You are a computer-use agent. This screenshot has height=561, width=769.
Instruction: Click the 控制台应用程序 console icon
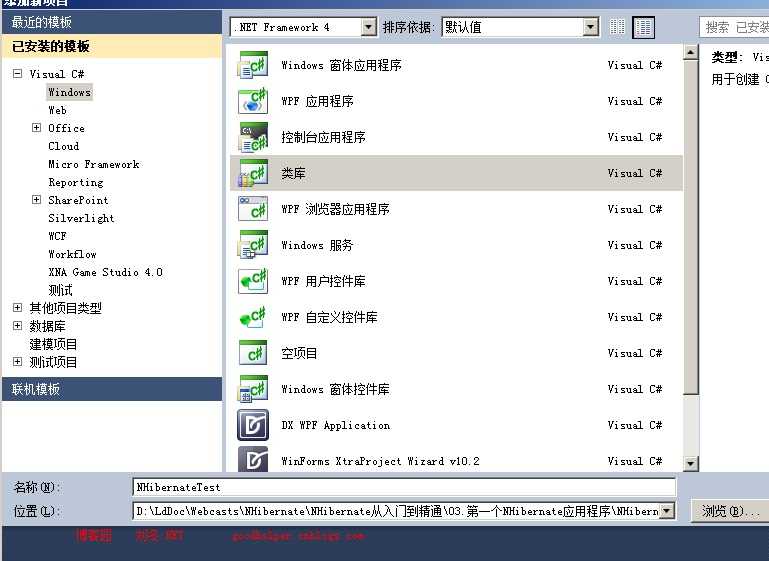click(x=253, y=137)
